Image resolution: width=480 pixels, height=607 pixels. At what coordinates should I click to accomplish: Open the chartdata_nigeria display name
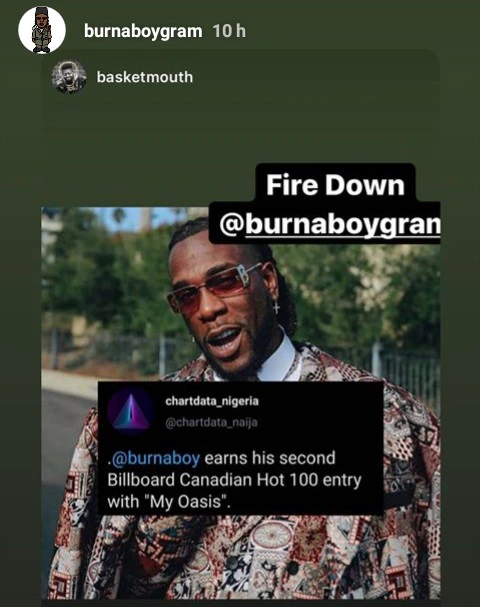212,401
